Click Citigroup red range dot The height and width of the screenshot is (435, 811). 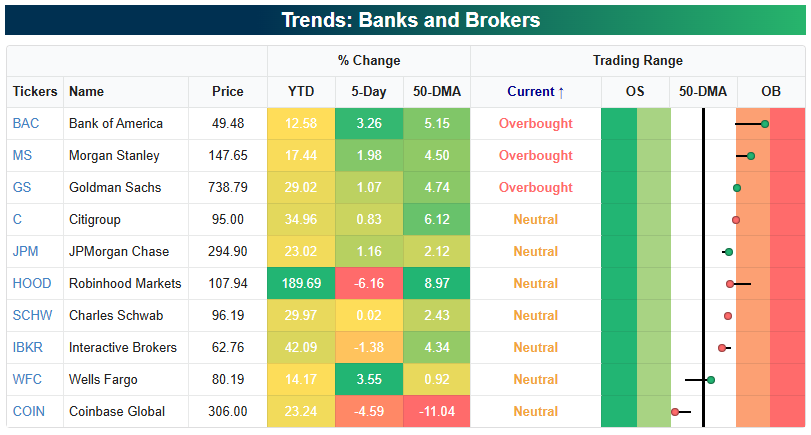click(736, 220)
